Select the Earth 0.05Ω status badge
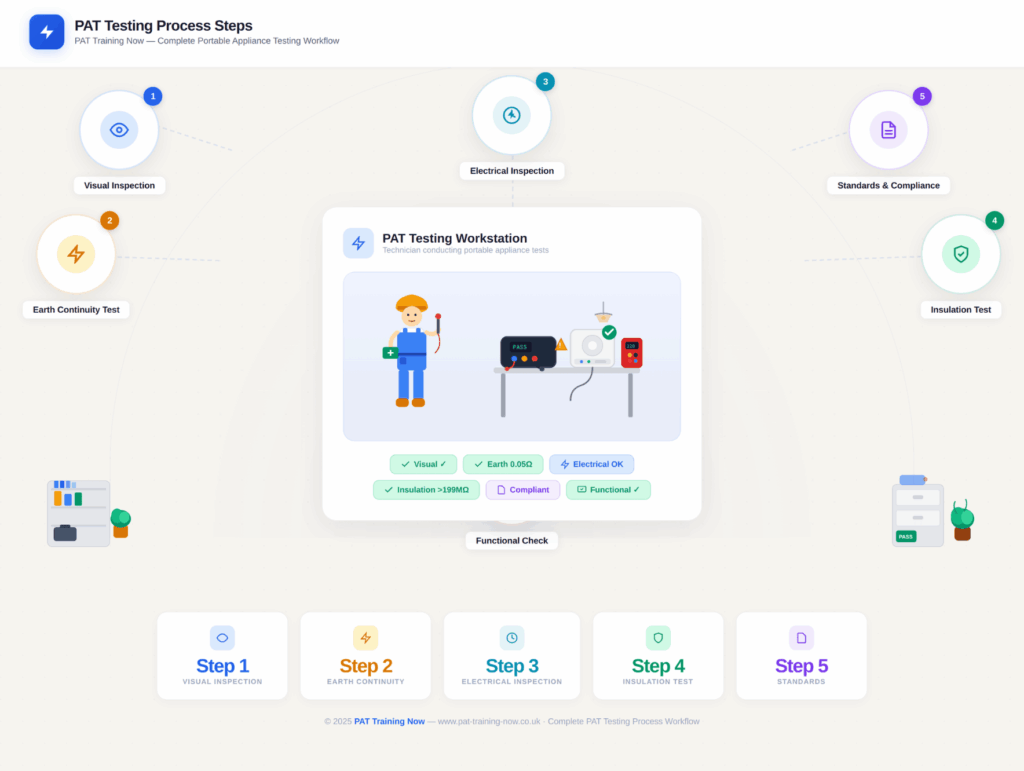Image resolution: width=1024 pixels, height=771 pixels. click(x=503, y=464)
